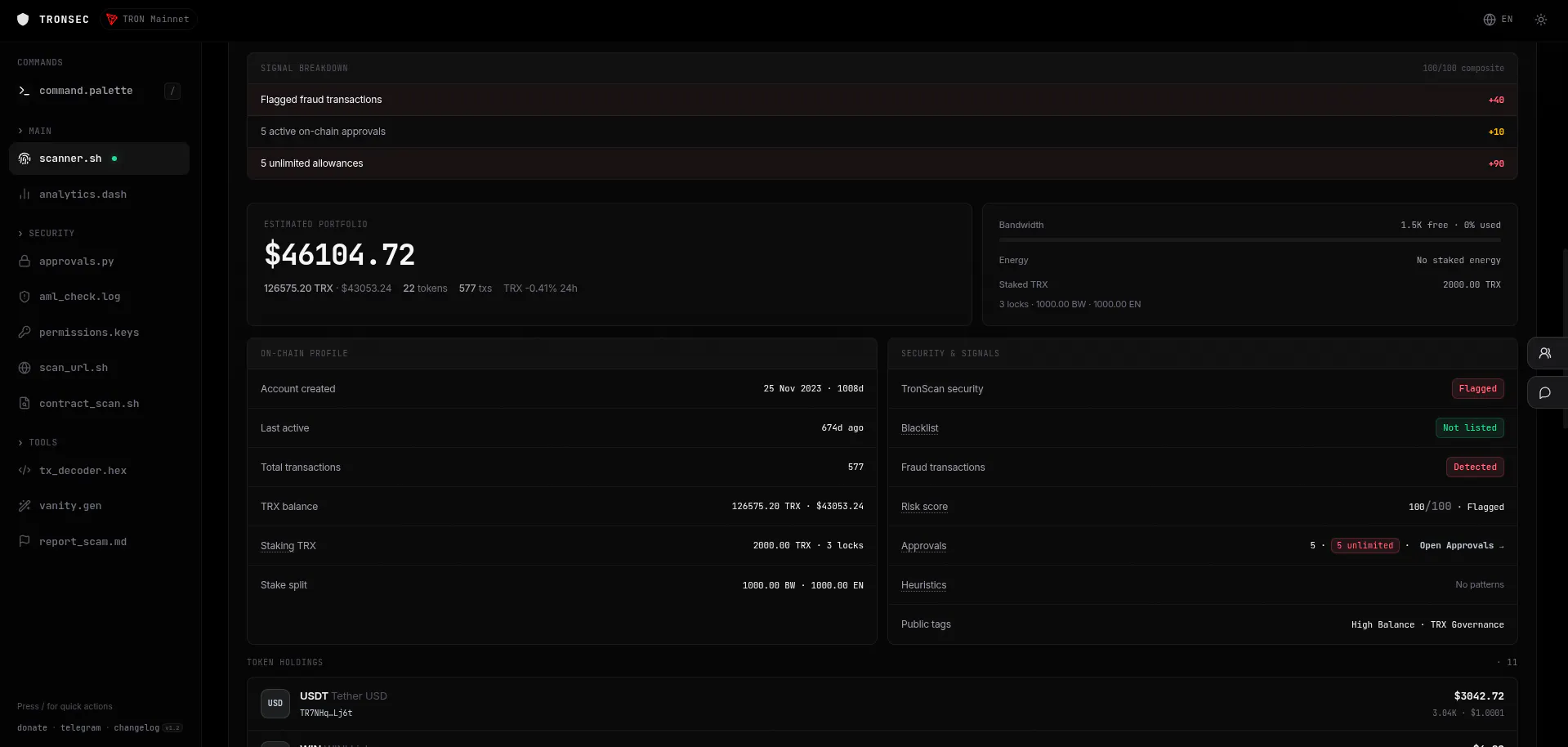
Task: Open scan_url.sh via its globe icon
Action: click(25, 368)
